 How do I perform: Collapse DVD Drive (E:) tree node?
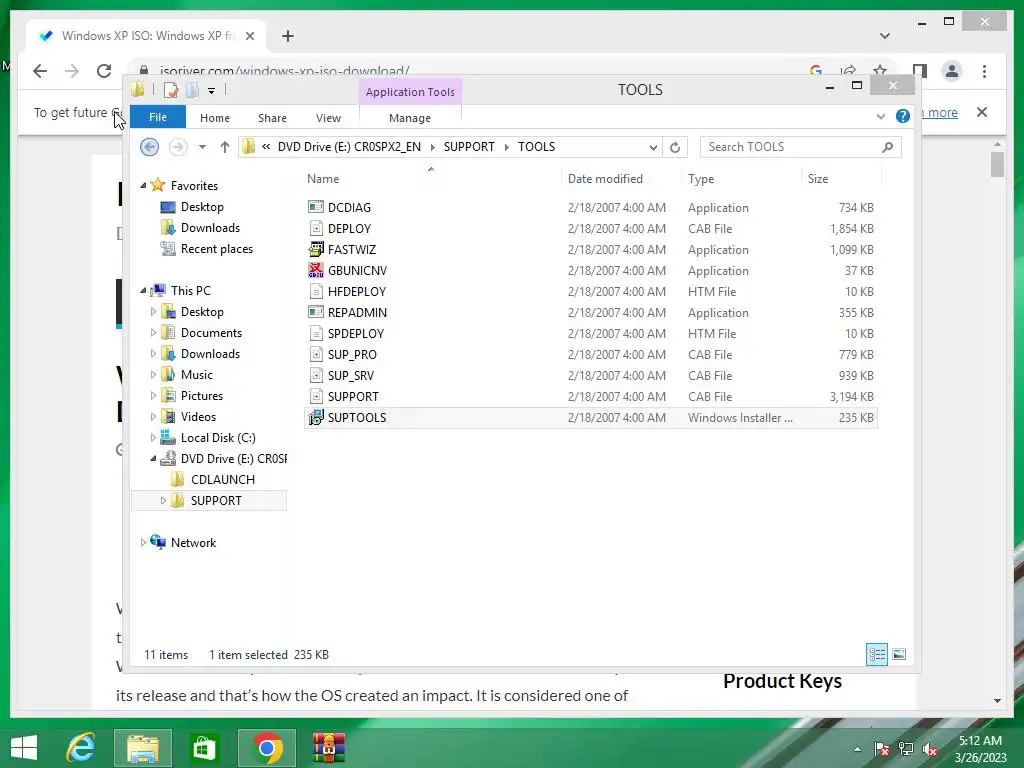(153, 458)
